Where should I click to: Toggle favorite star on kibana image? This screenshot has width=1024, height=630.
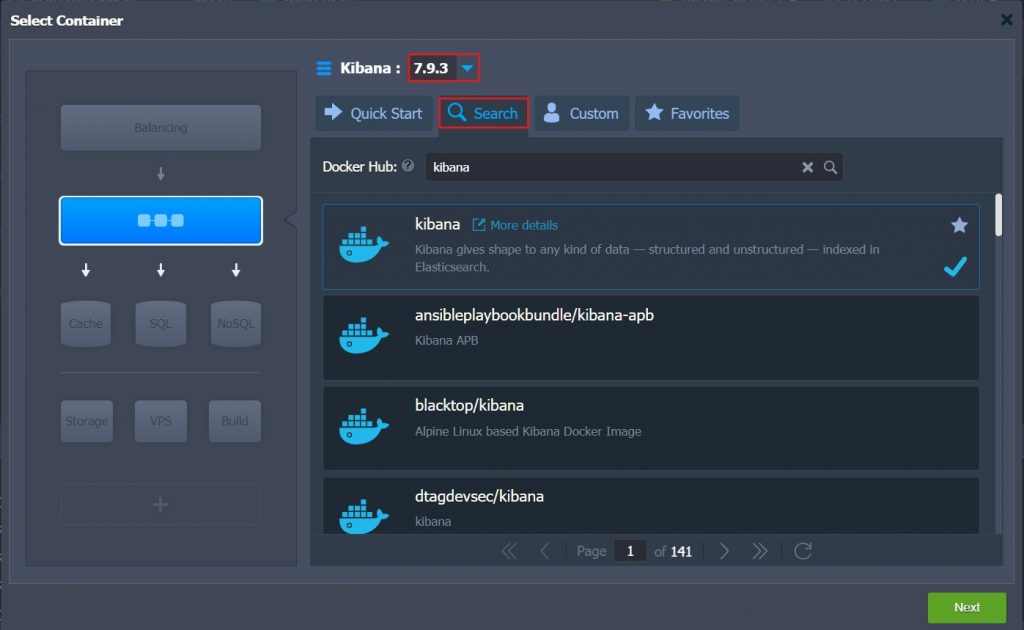(x=959, y=225)
